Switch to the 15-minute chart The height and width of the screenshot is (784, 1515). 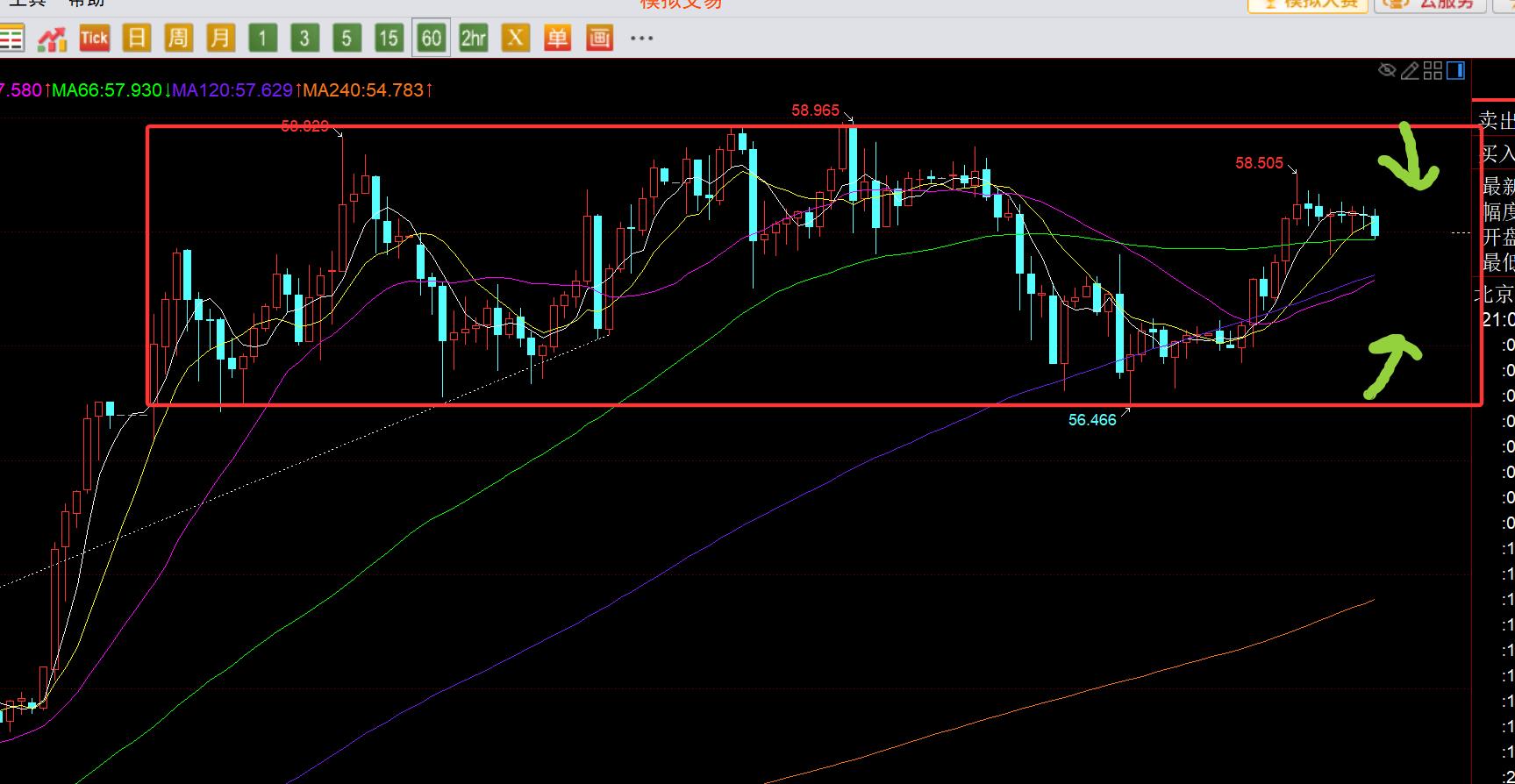pos(389,38)
